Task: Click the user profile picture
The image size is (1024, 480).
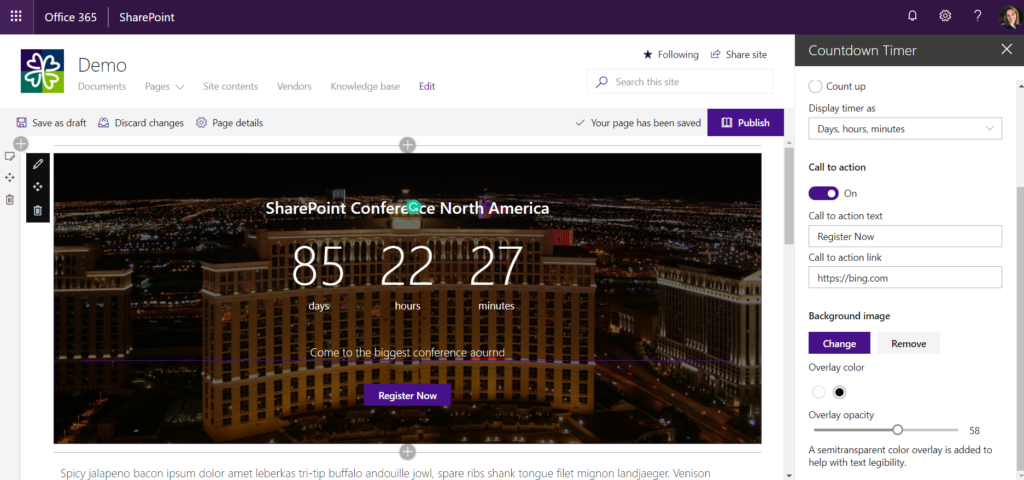Action: coord(1008,17)
